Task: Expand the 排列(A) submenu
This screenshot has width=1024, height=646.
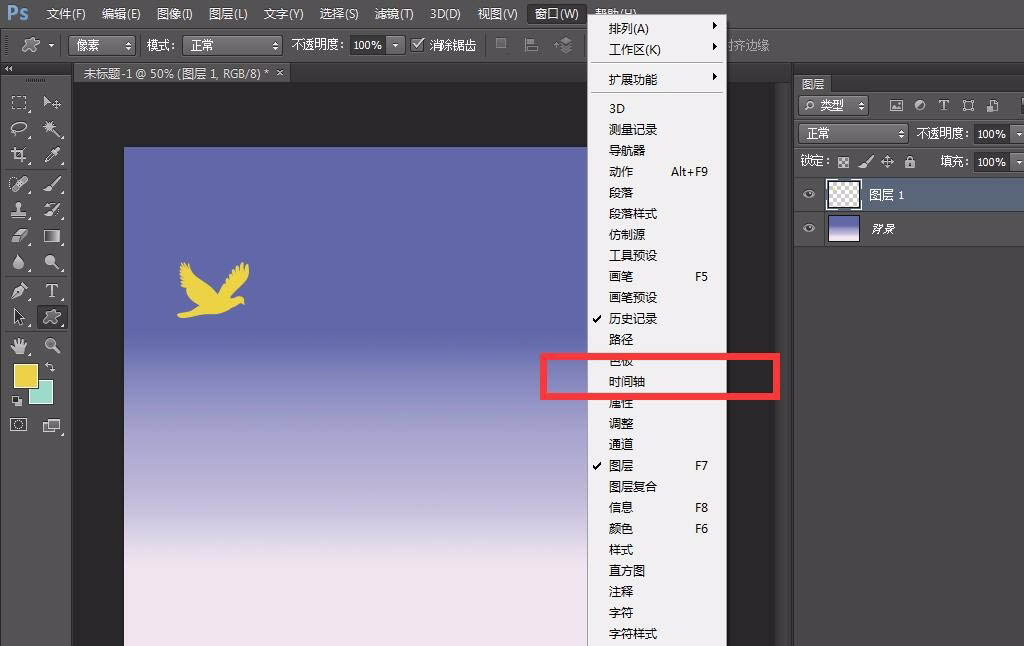Action: click(x=657, y=28)
